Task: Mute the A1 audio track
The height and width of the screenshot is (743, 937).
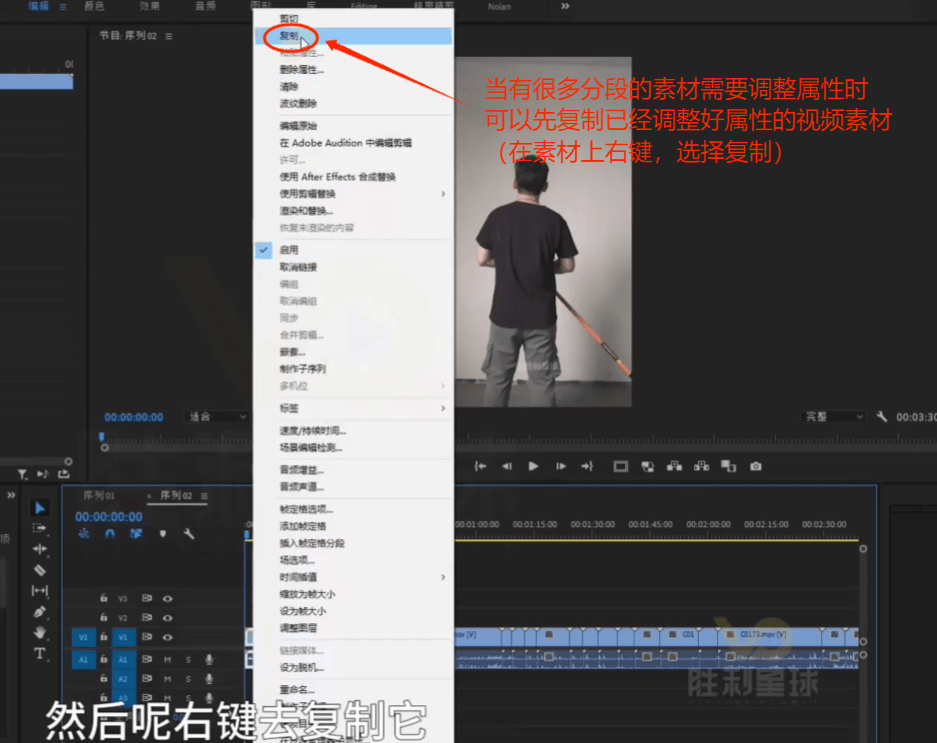Action: (168, 659)
